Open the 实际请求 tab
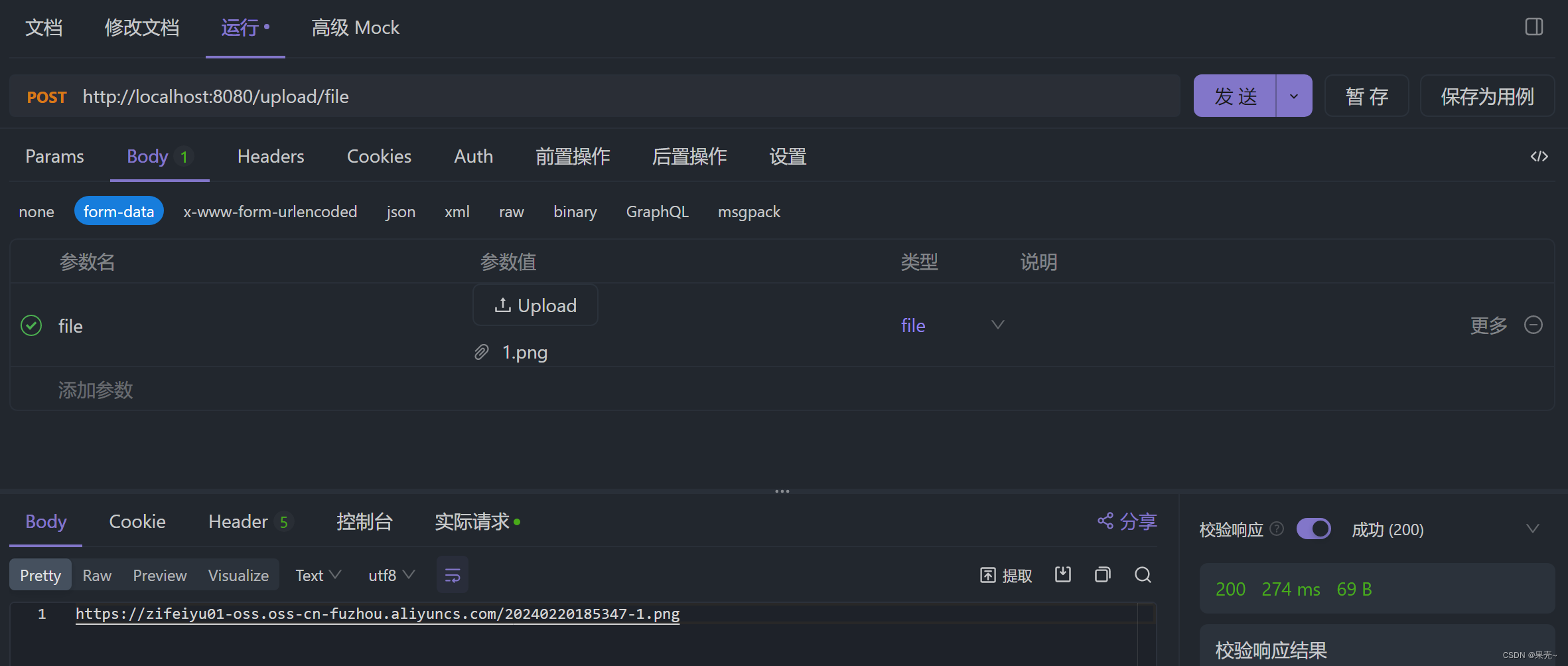The height and width of the screenshot is (666, 1568). pyautogui.click(x=477, y=521)
